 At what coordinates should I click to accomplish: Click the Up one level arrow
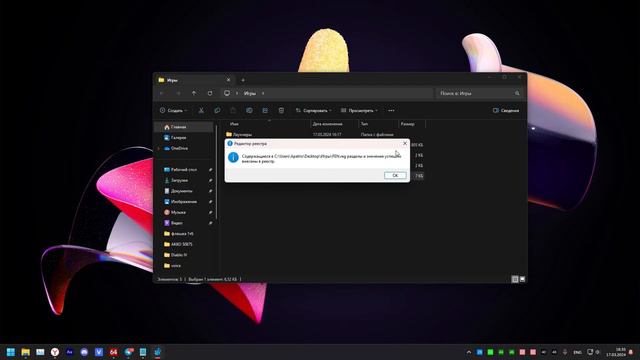pyautogui.click(x=194, y=93)
